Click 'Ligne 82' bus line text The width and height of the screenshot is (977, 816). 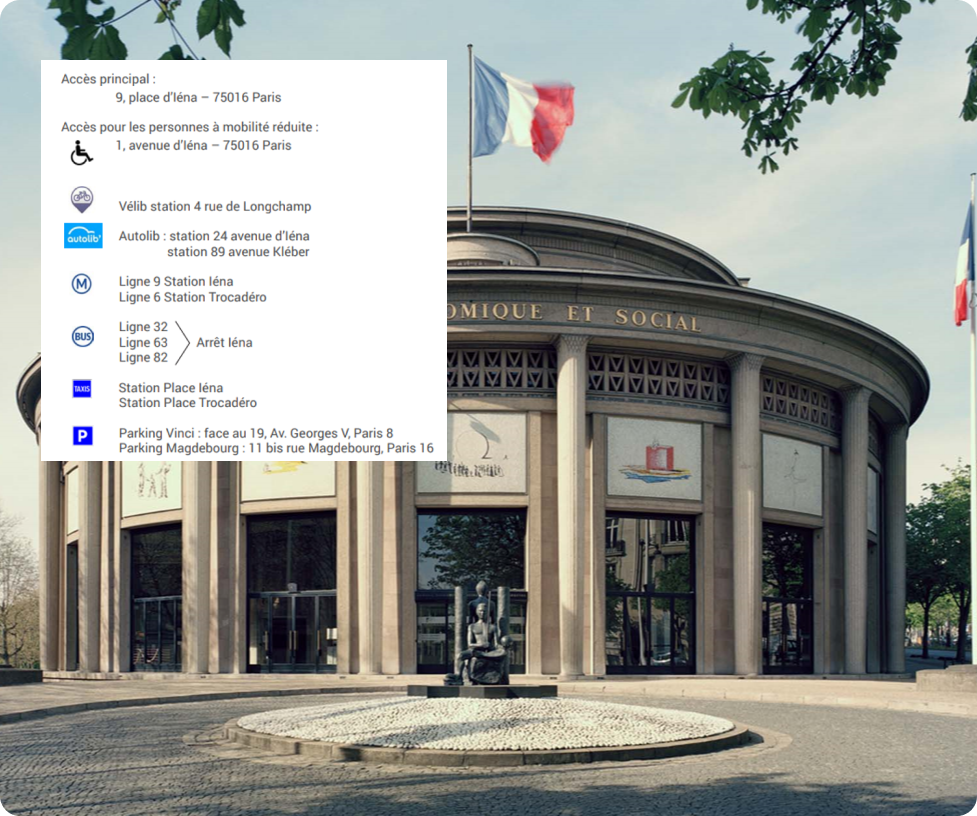tap(143, 358)
